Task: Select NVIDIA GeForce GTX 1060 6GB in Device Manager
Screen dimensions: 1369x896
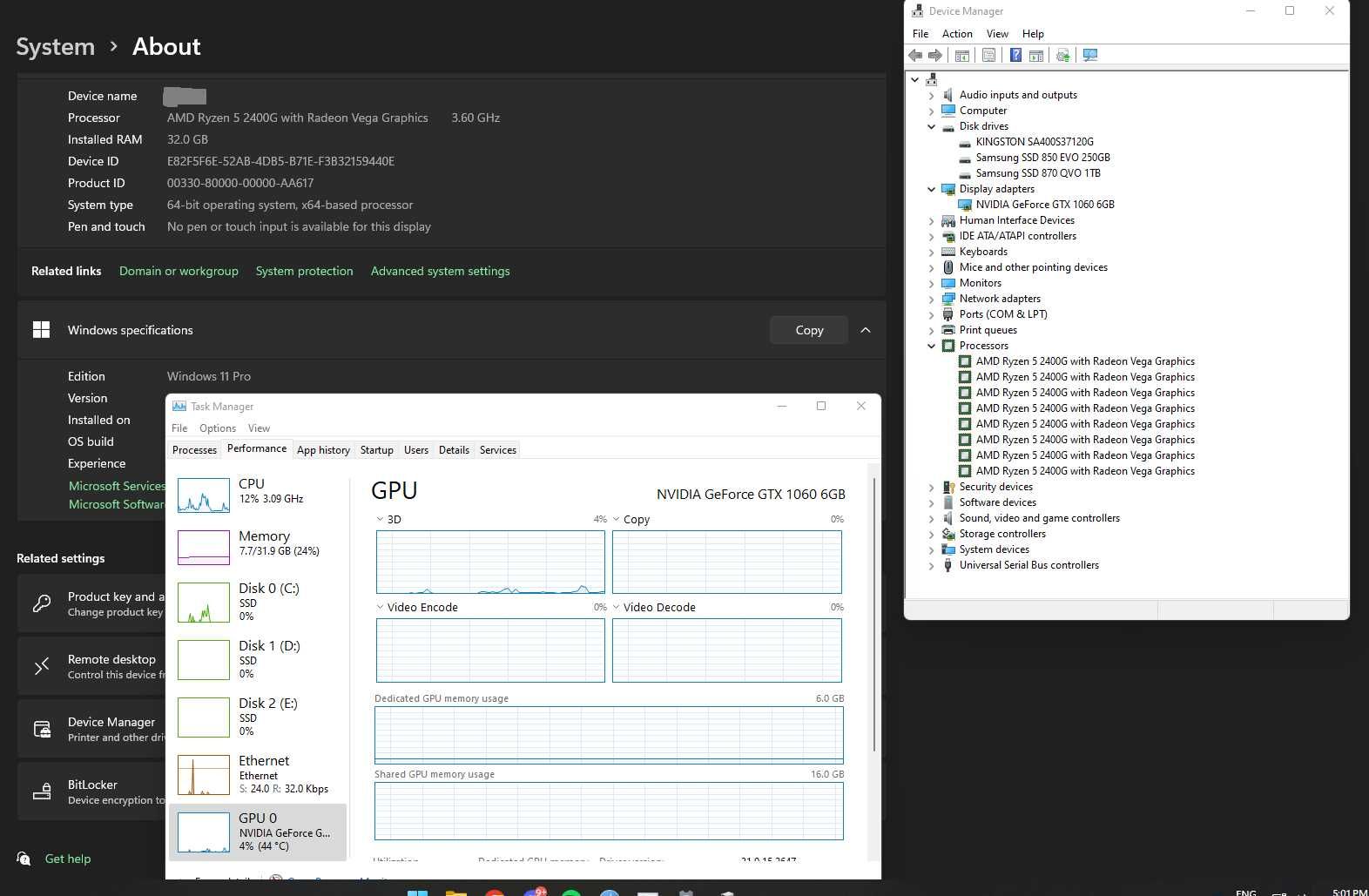Action: (x=1045, y=205)
